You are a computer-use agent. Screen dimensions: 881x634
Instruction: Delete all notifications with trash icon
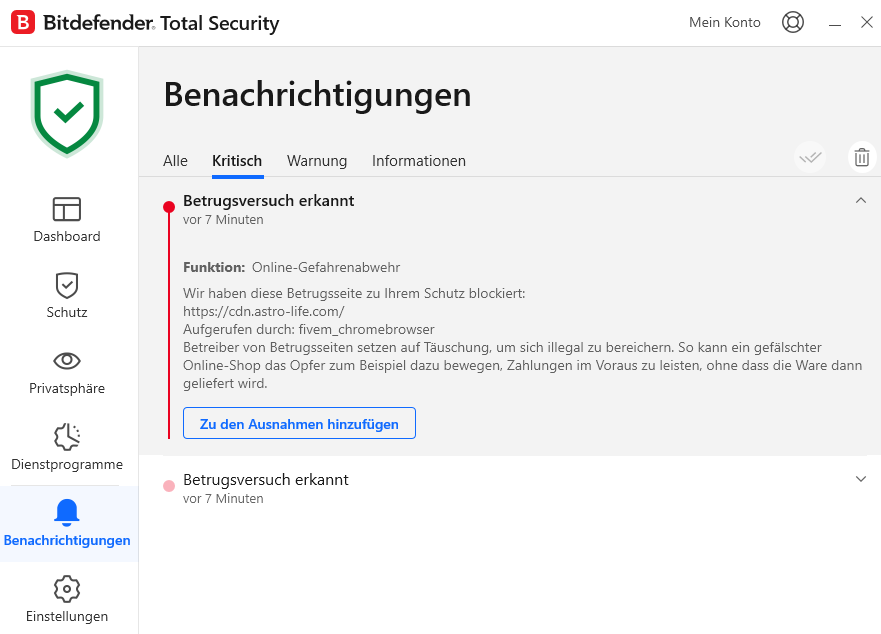862,157
